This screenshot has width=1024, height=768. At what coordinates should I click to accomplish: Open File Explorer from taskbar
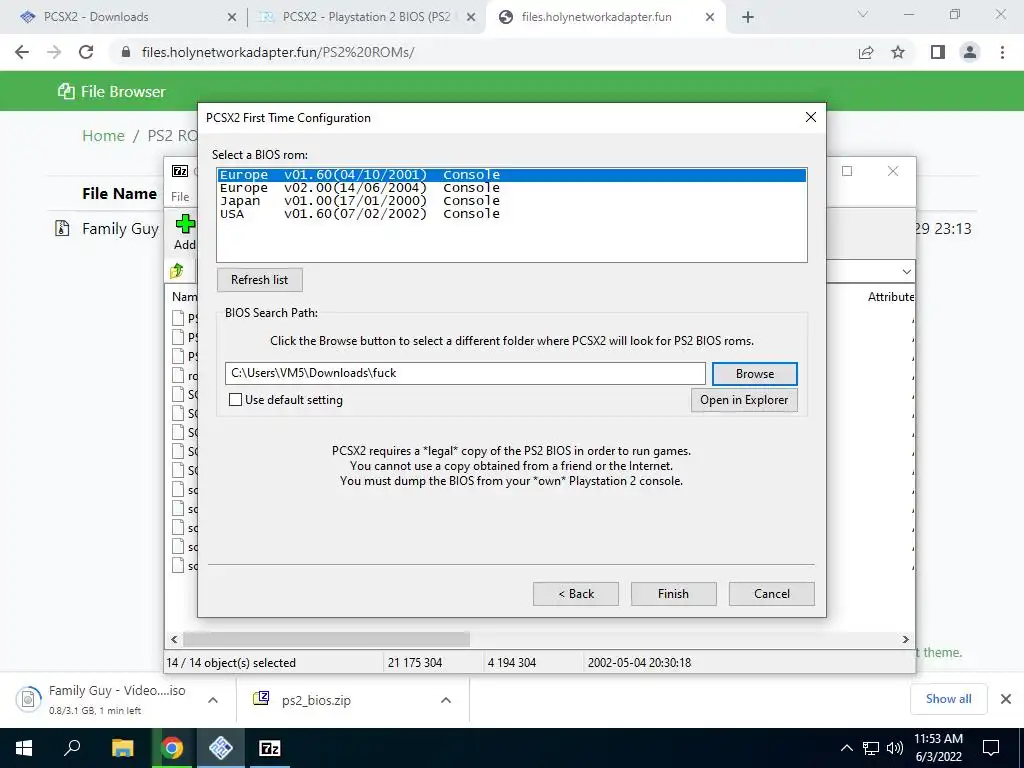pos(122,748)
